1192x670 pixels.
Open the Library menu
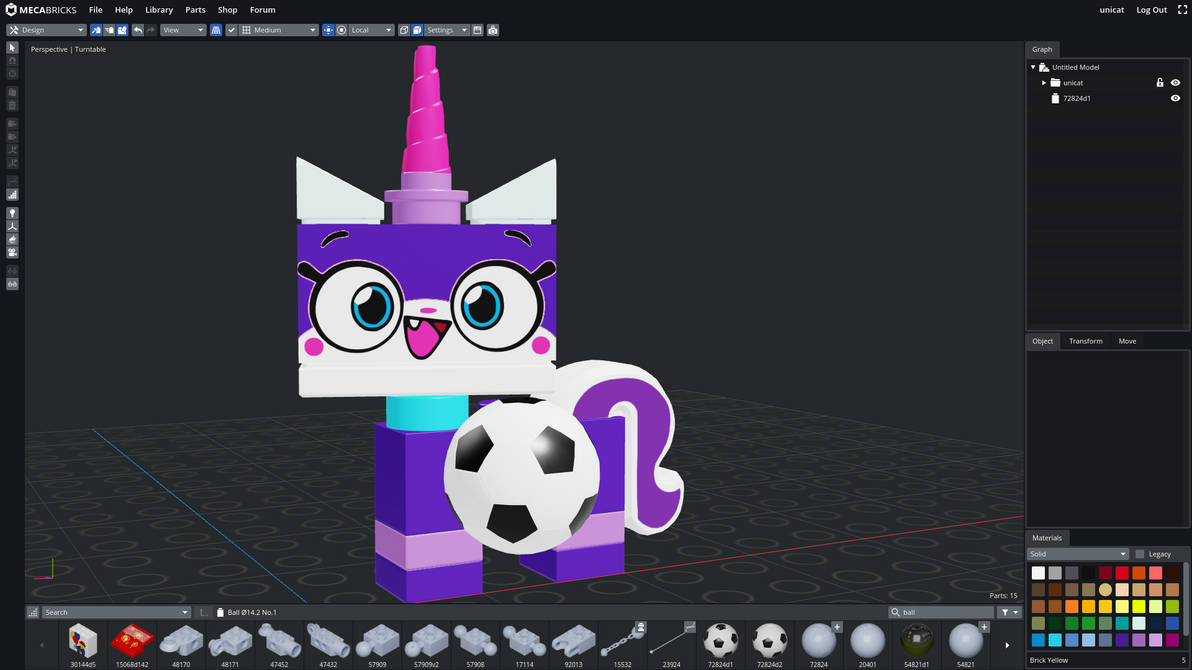pyautogui.click(x=158, y=9)
